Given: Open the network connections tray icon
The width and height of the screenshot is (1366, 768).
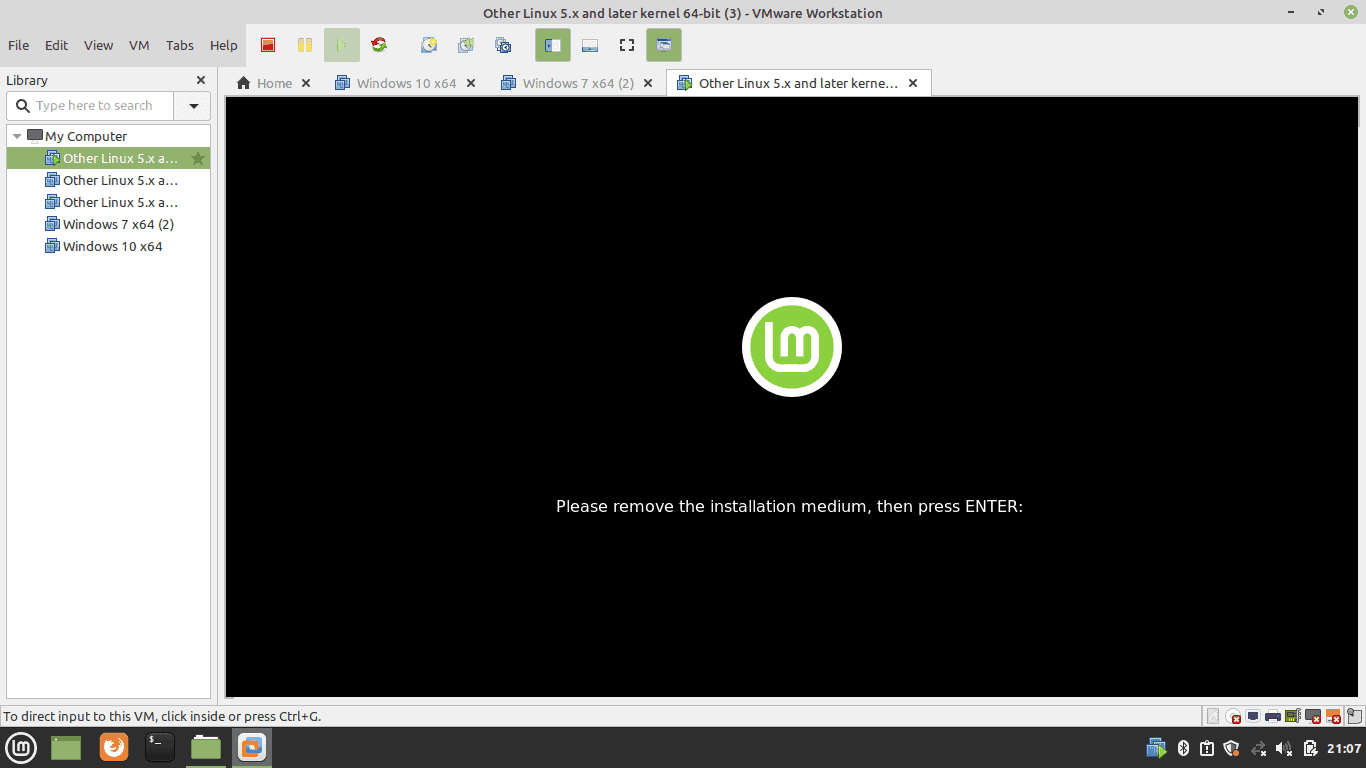Looking at the screenshot, I should [1258, 748].
